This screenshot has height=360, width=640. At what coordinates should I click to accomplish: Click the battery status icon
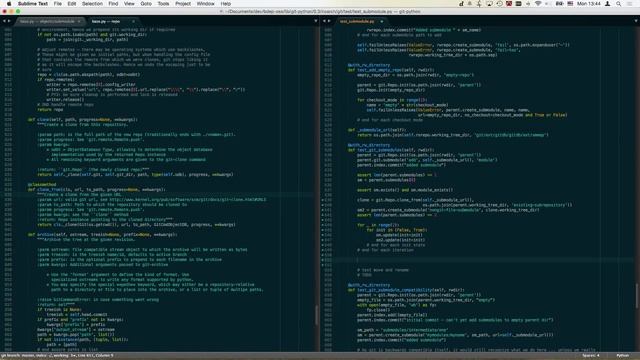pyautogui.click(x=559, y=4)
